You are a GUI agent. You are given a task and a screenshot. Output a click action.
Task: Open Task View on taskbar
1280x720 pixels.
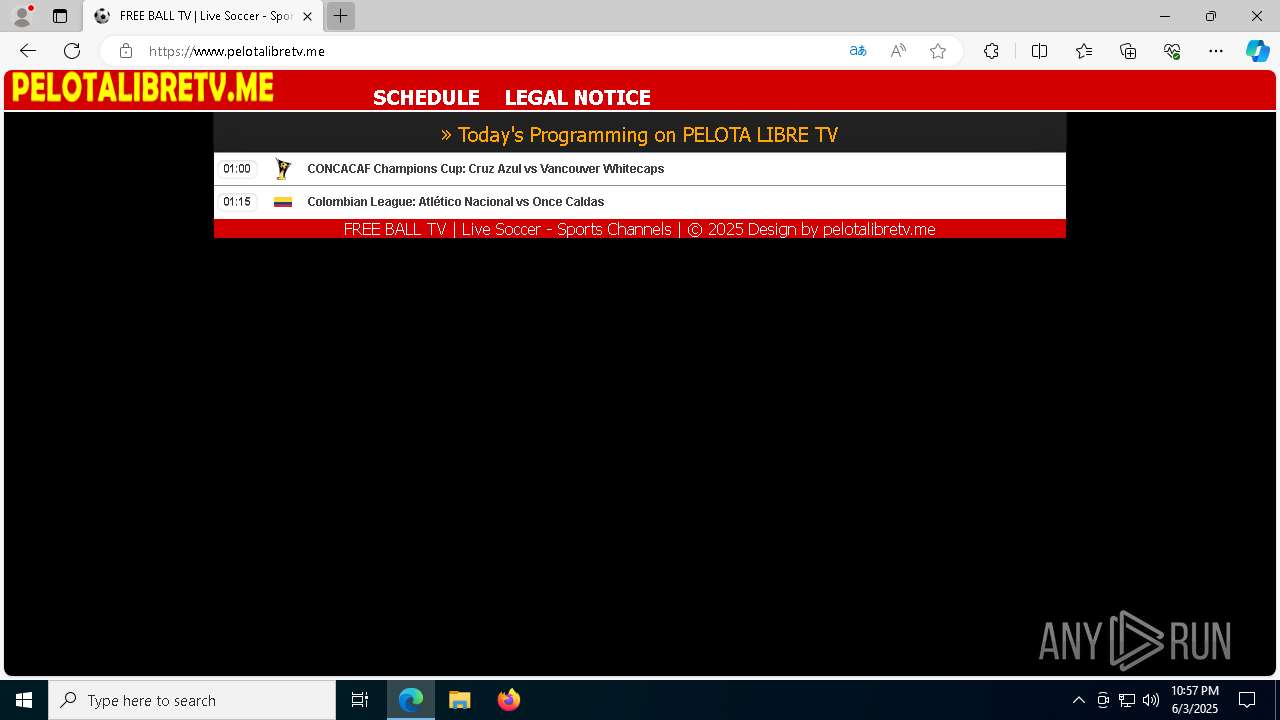click(x=360, y=700)
